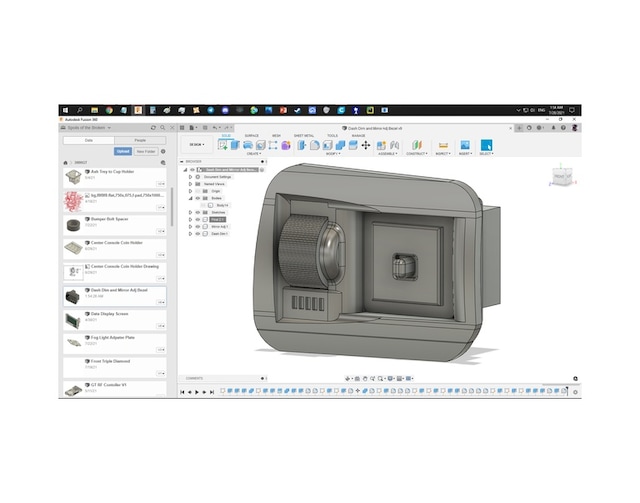Expand the Sketches folder node
640x503 pixels.
coord(190,213)
